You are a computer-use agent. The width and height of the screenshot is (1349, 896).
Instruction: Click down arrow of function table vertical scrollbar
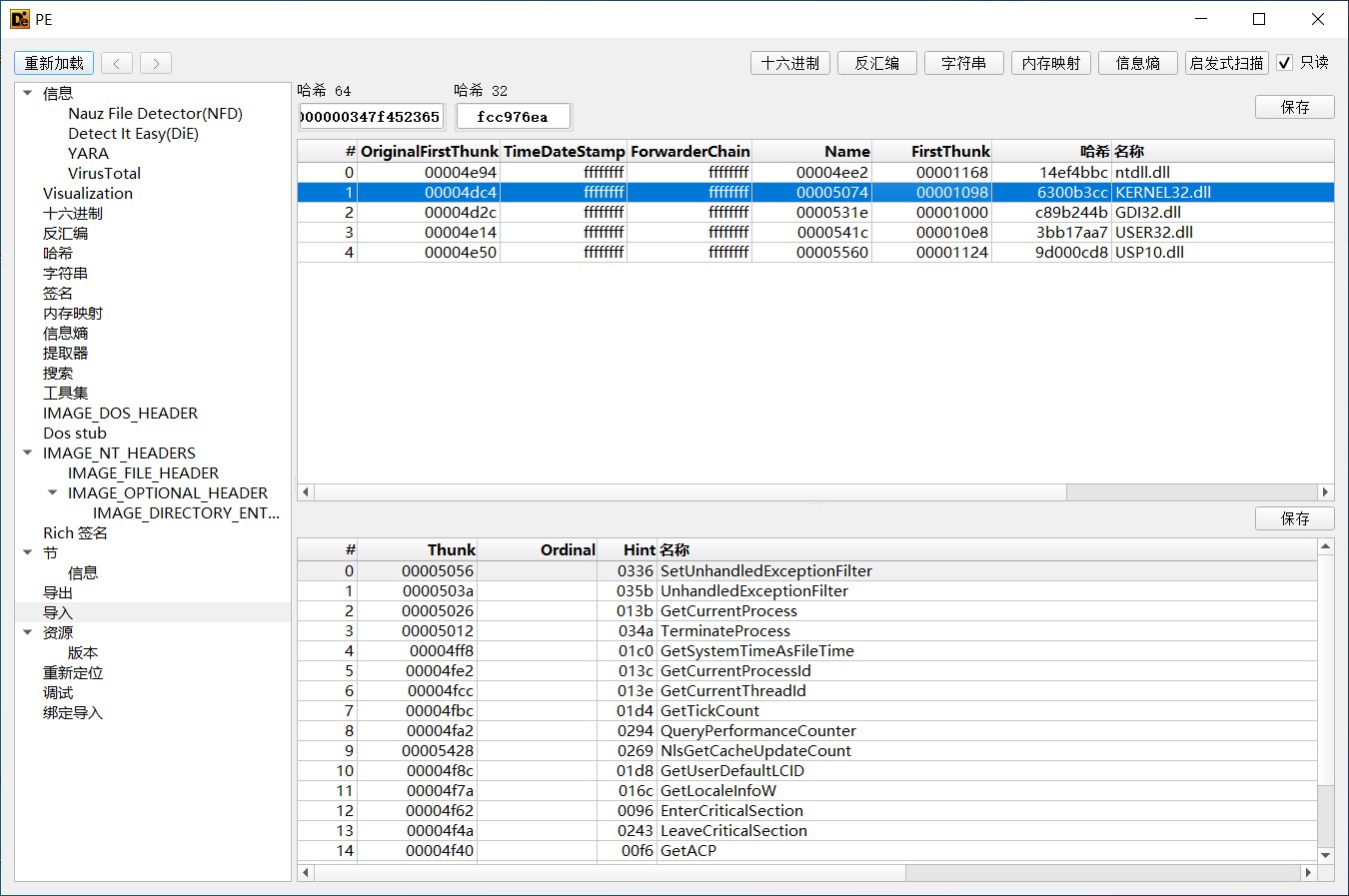tap(1326, 855)
